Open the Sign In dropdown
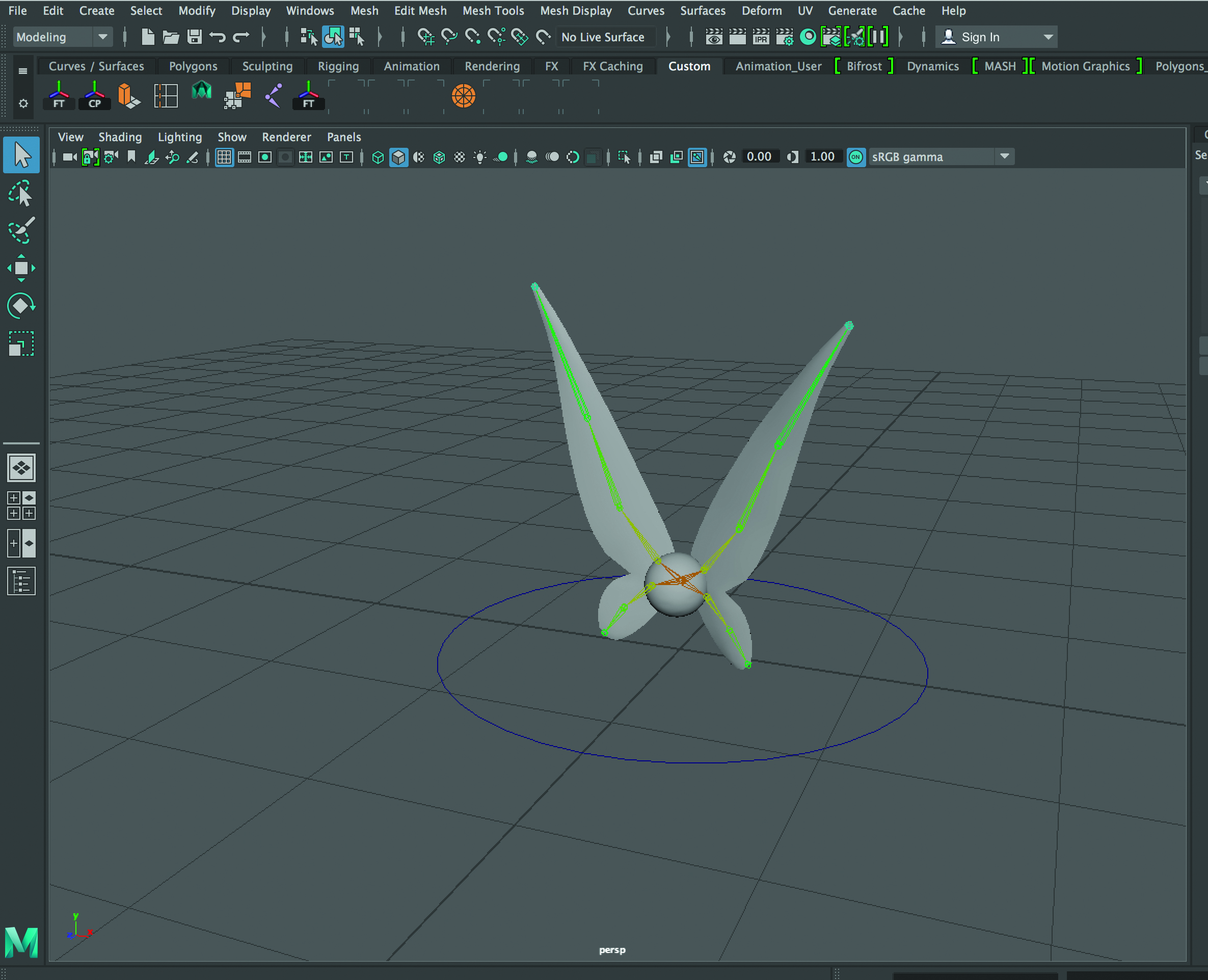The image size is (1208, 980). (1048, 37)
